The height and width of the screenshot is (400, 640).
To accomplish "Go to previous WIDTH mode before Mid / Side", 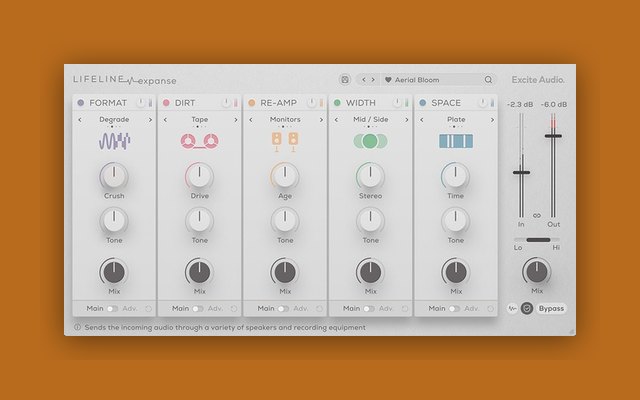I will 336,120.
